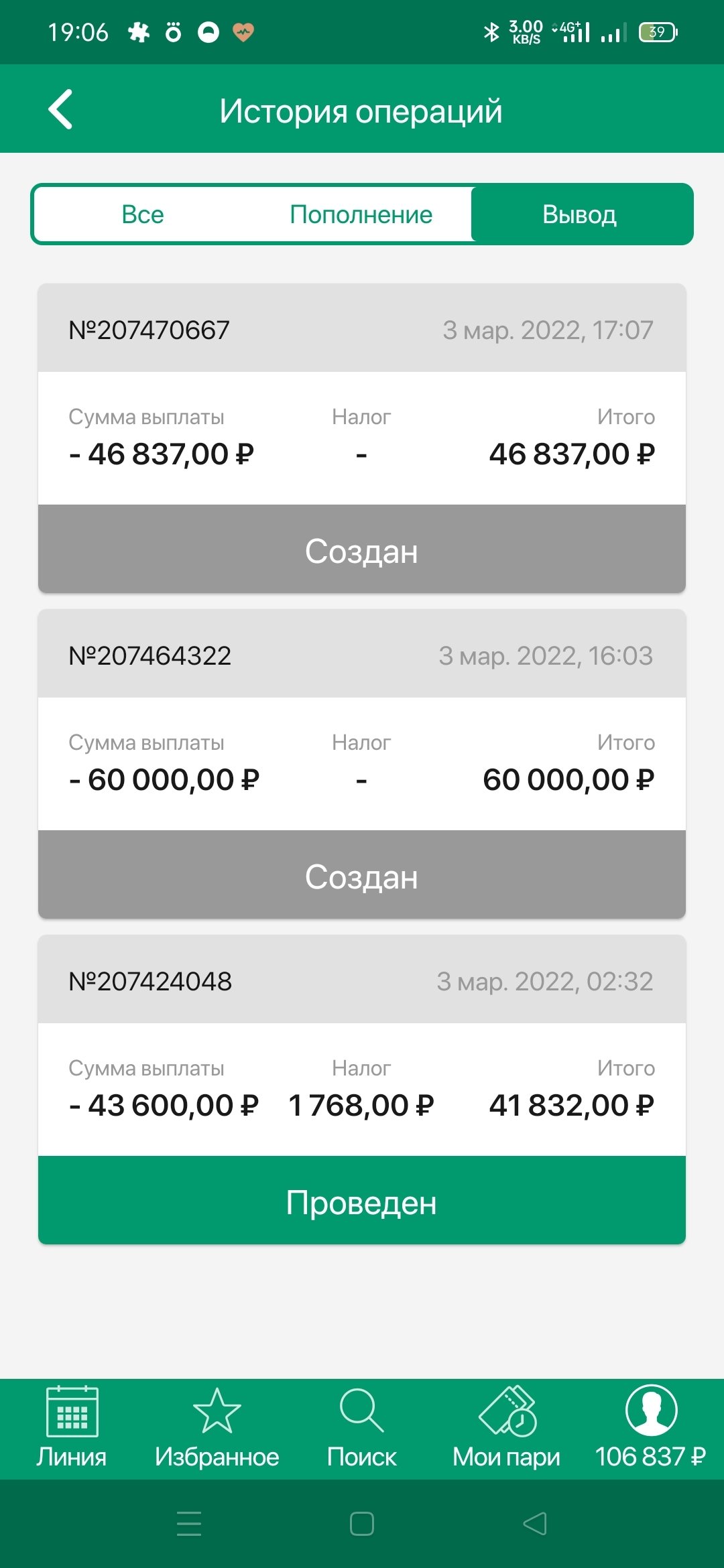Open operation №207424048 header row
724x1568 pixels.
pyautogui.click(x=362, y=980)
